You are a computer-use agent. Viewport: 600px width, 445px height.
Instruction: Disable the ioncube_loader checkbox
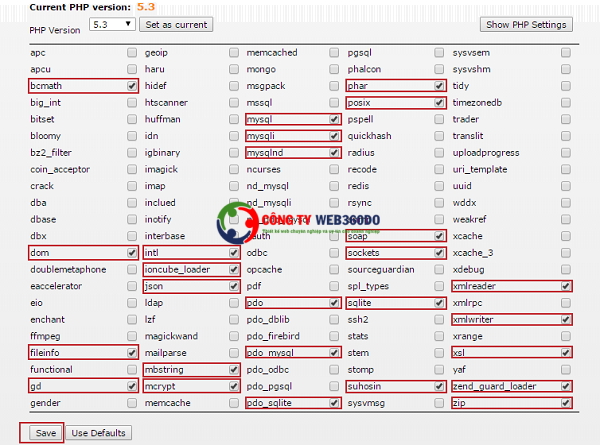tap(234, 269)
